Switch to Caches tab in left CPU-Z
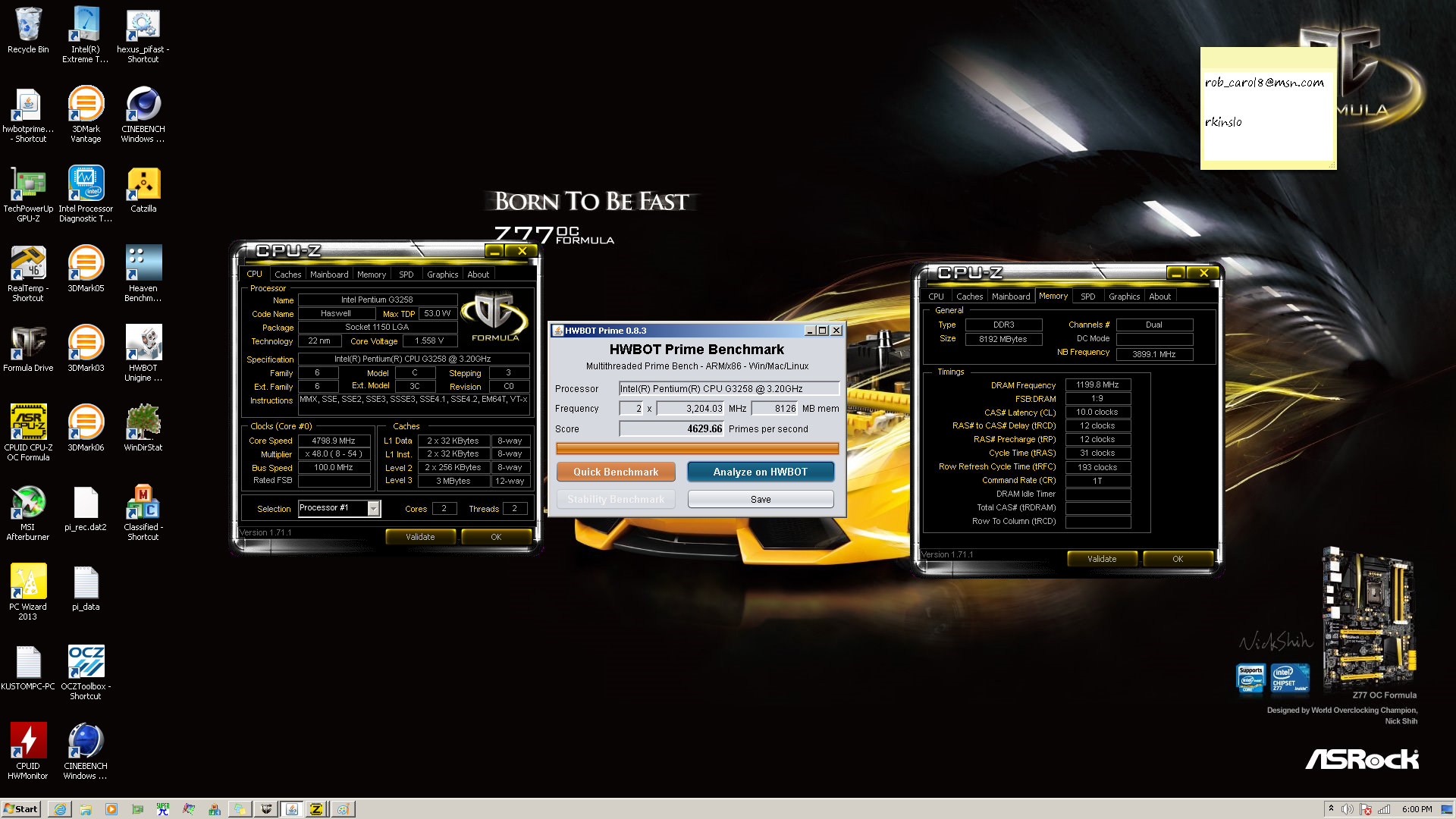This screenshot has height=819, width=1456. [287, 275]
